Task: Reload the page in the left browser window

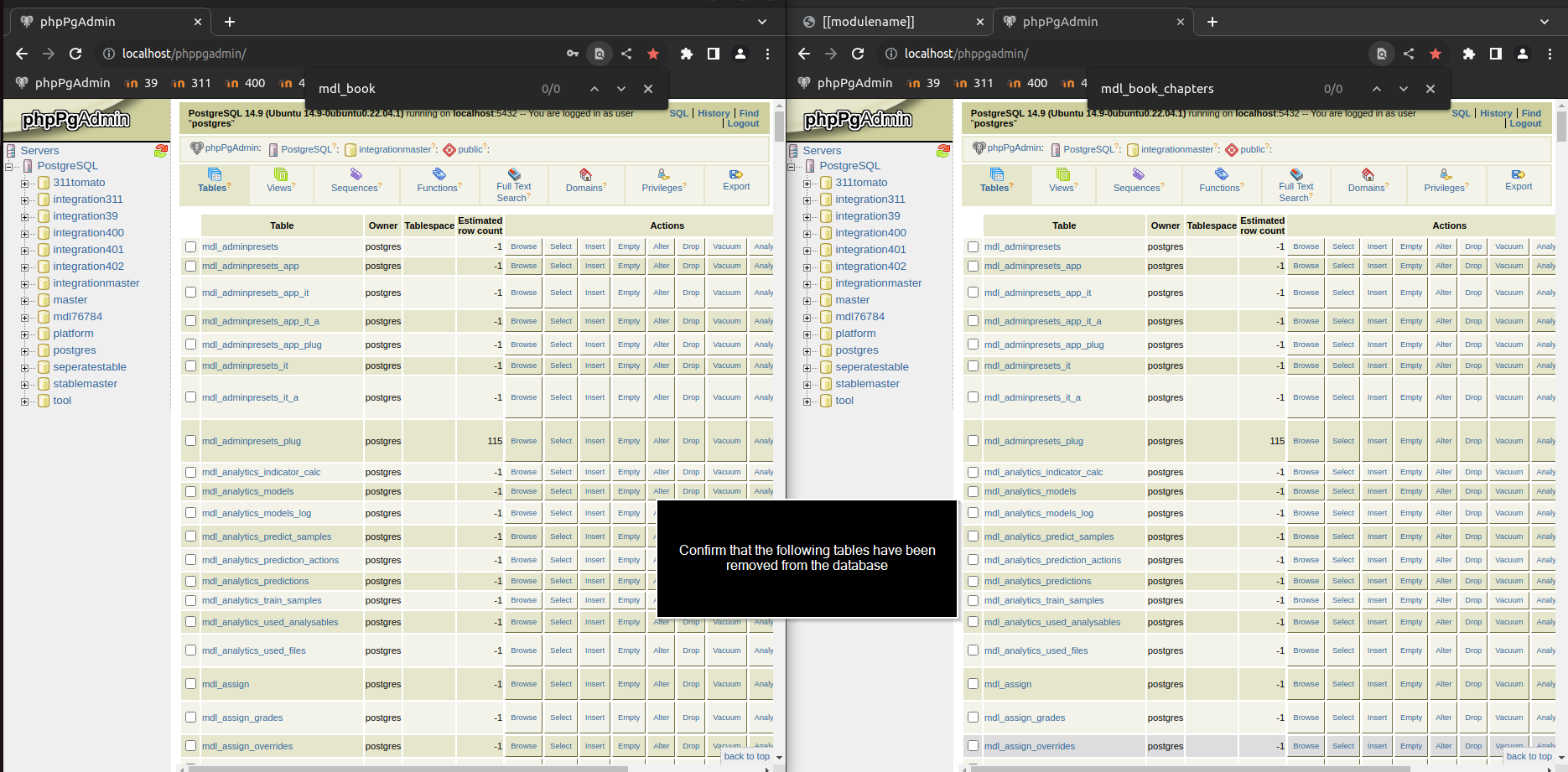Action: (x=75, y=54)
